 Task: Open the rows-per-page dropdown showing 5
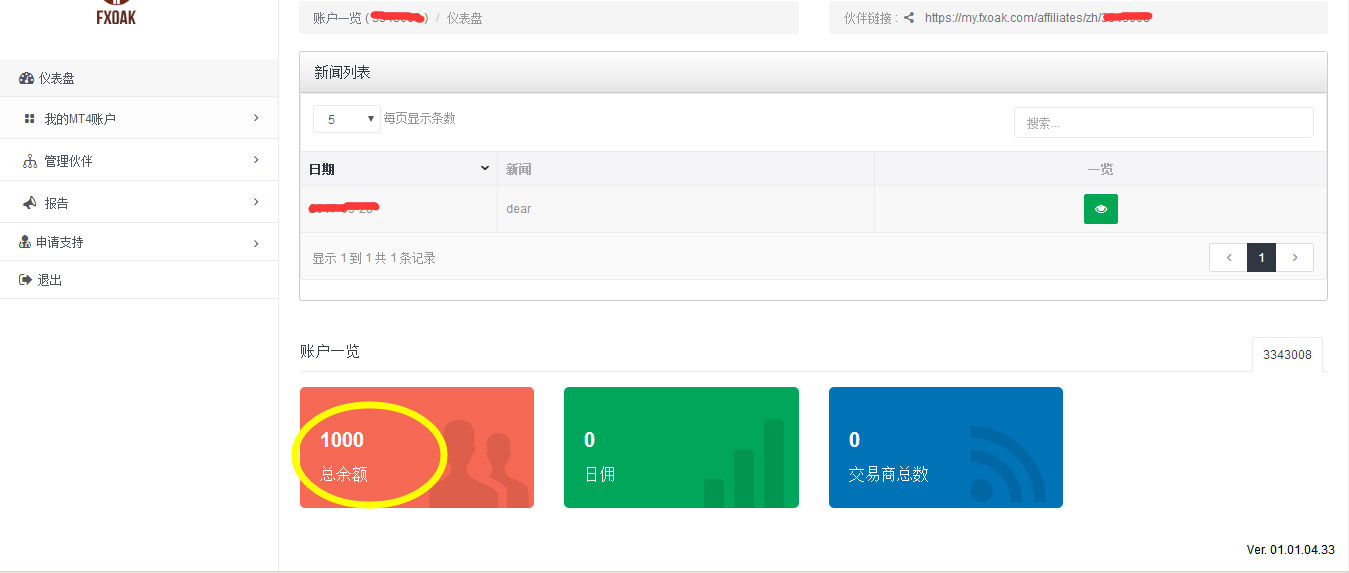click(x=347, y=119)
